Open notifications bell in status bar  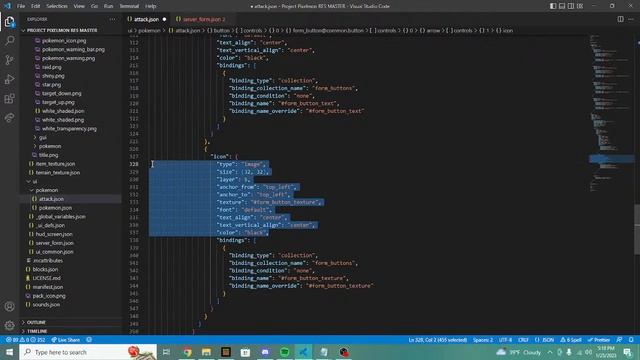(x=631, y=340)
